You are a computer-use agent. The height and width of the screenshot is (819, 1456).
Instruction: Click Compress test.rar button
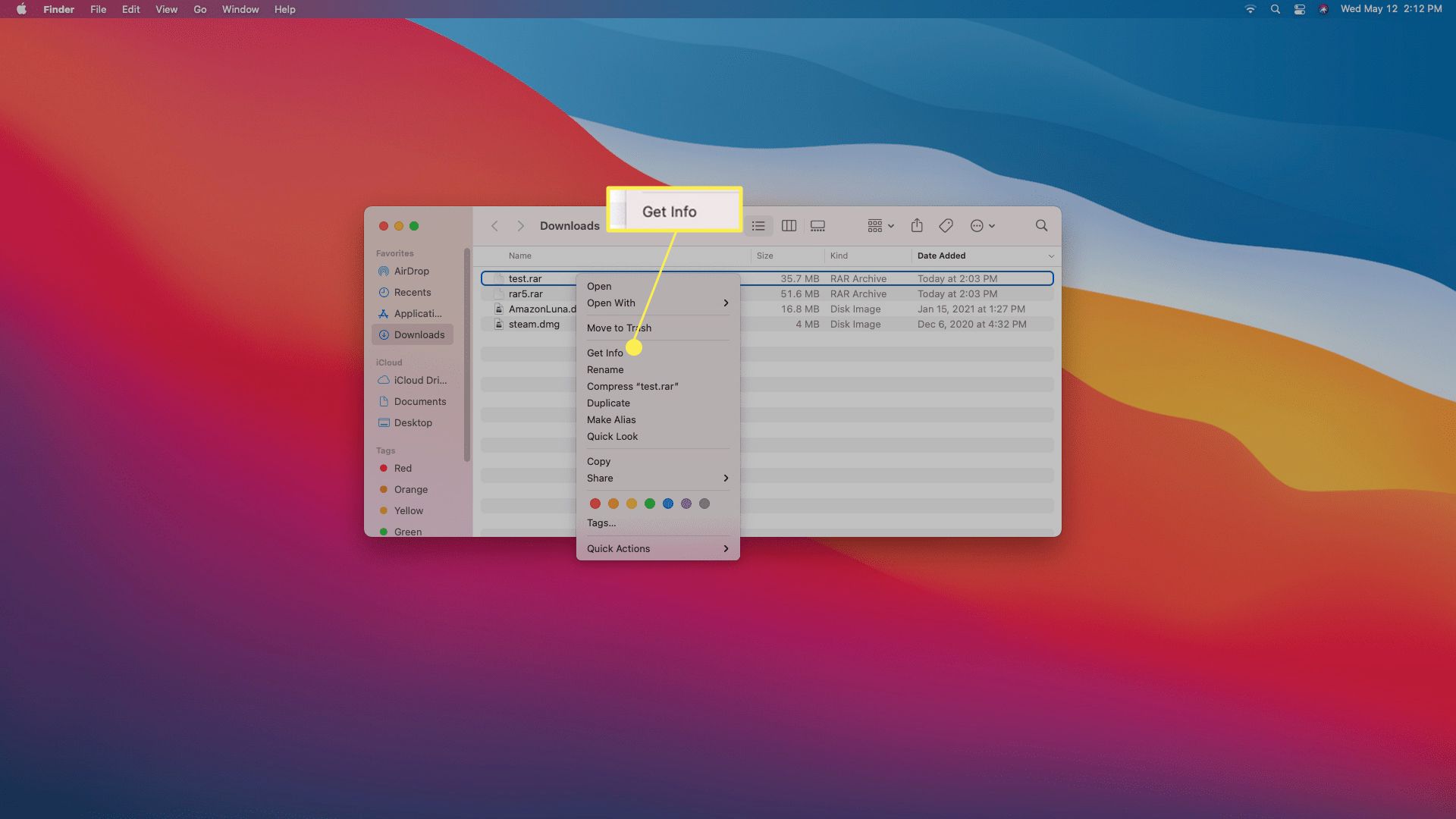632,386
